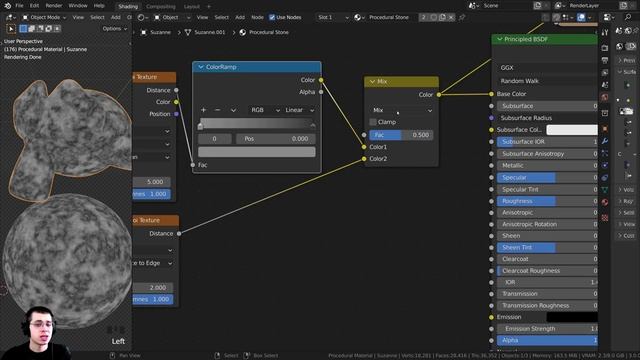The height and width of the screenshot is (360, 640).
Task: Open the Modifiers wrench properties tab
Action: point(605,141)
